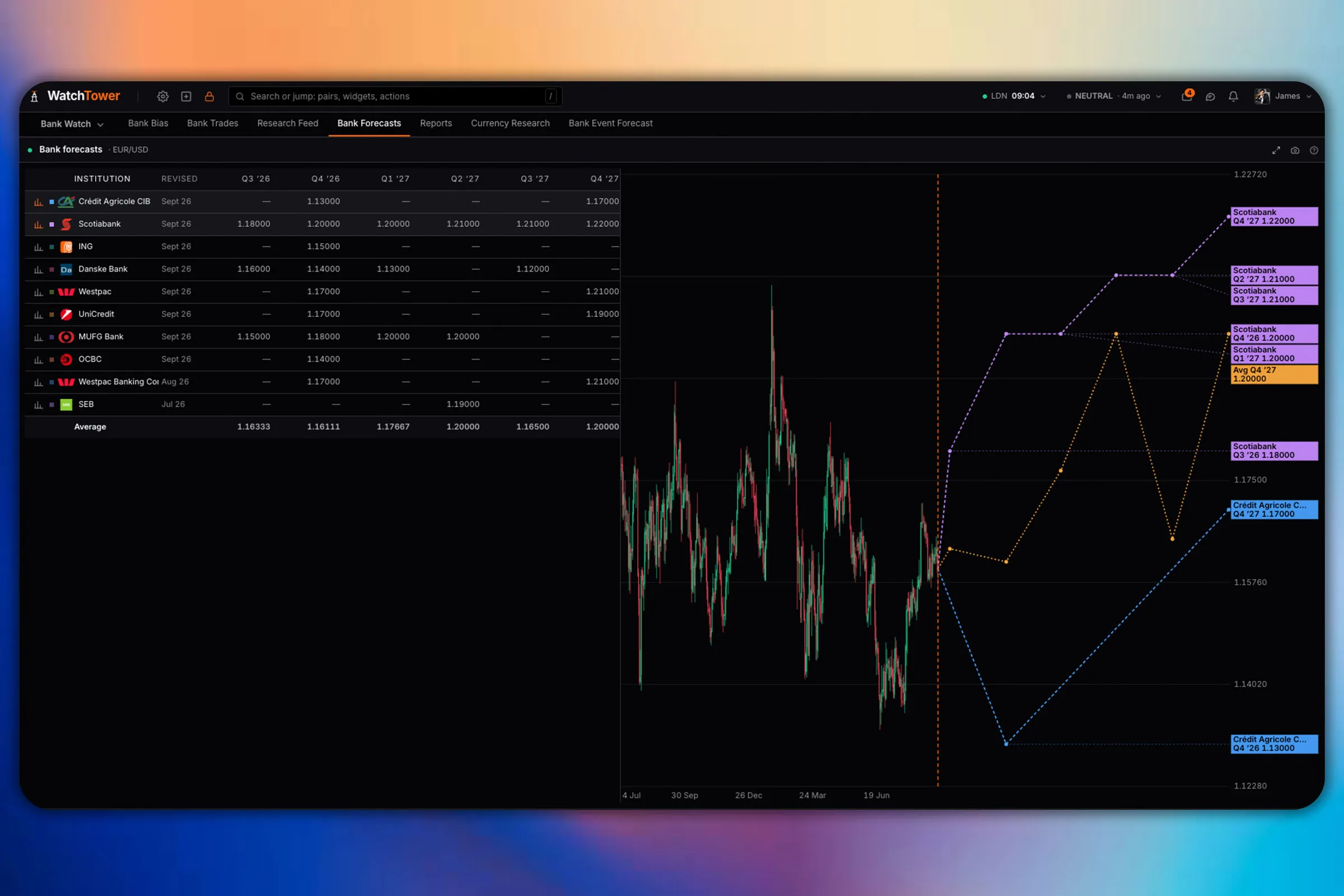Viewport: 1344px width, 896px height.
Task: Expand LDN time zone dropdown
Action: pos(1014,96)
